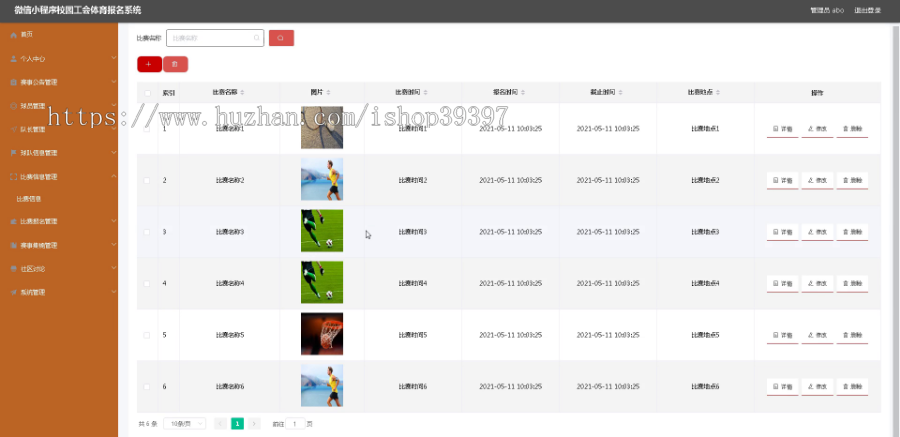900x437 pixels.
Task: Click the 个人中心 person icon in sidebar
Action: coord(14,59)
